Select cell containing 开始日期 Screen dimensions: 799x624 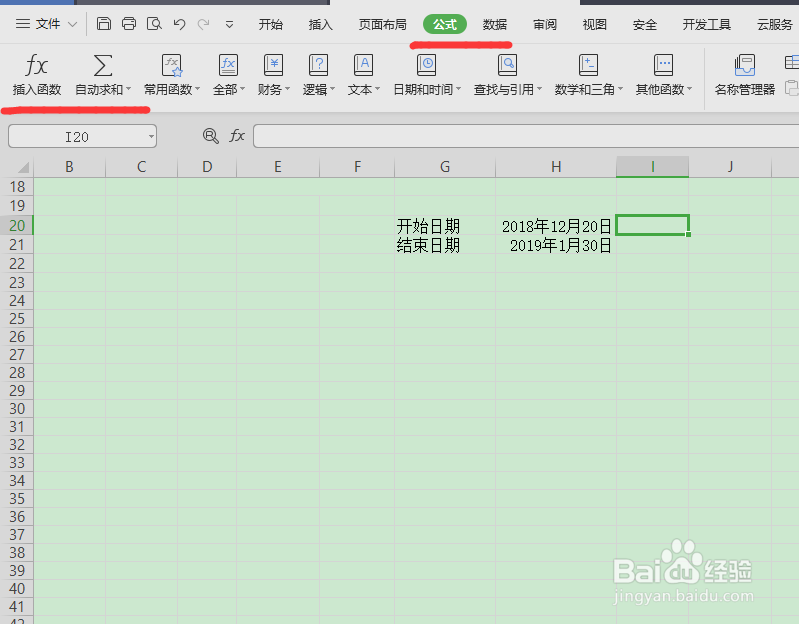pos(445,226)
